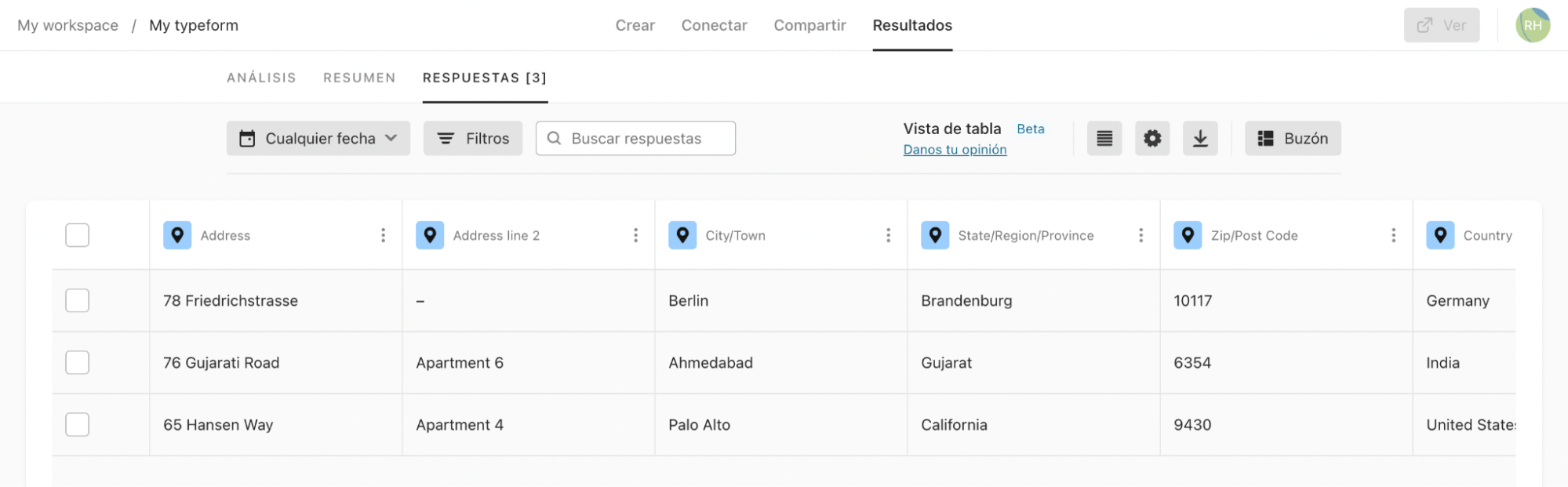Click the table row density icon
The width and height of the screenshot is (1568, 487).
pos(1104,139)
